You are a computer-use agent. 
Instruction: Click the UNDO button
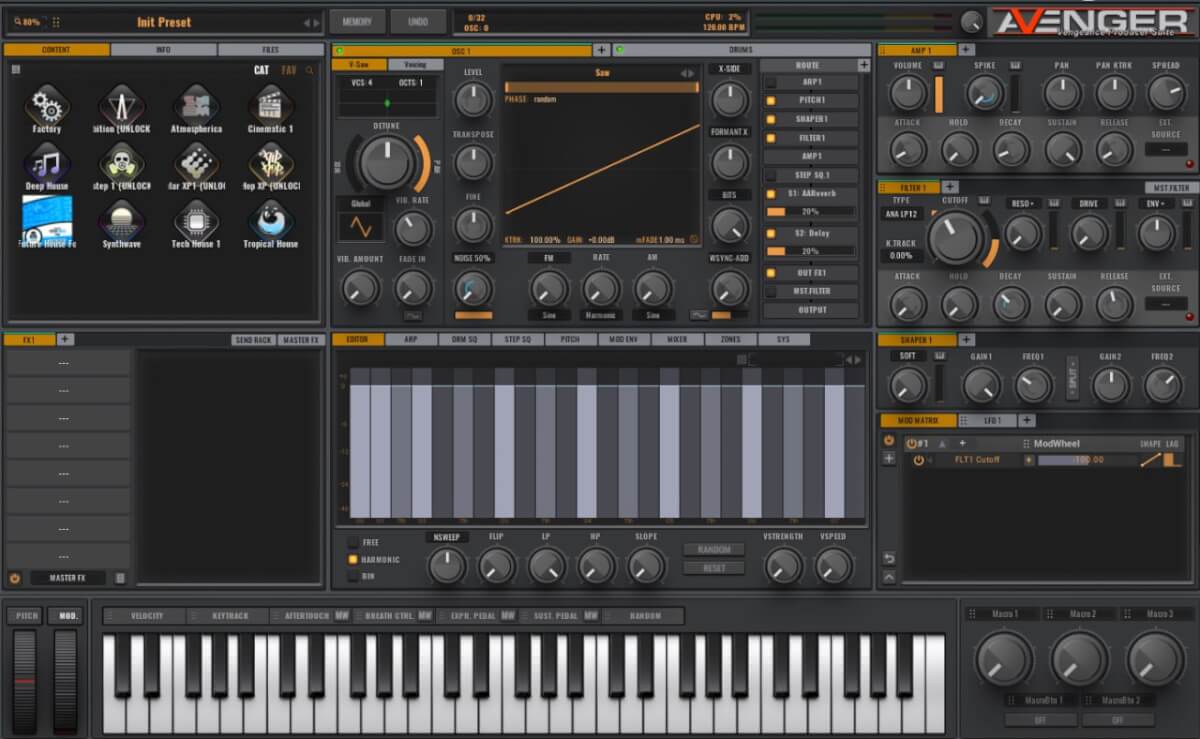[x=418, y=22]
